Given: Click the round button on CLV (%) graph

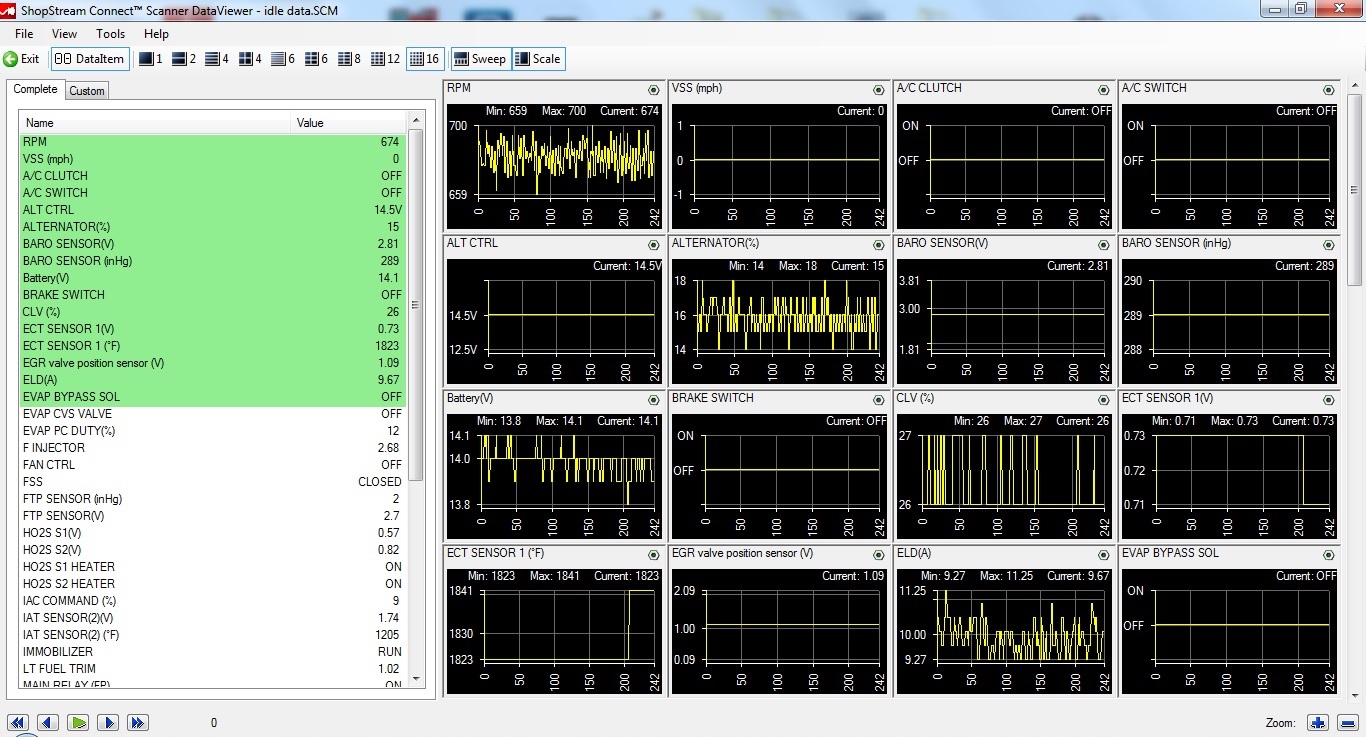Looking at the screenshot, I should point(1104,400).
